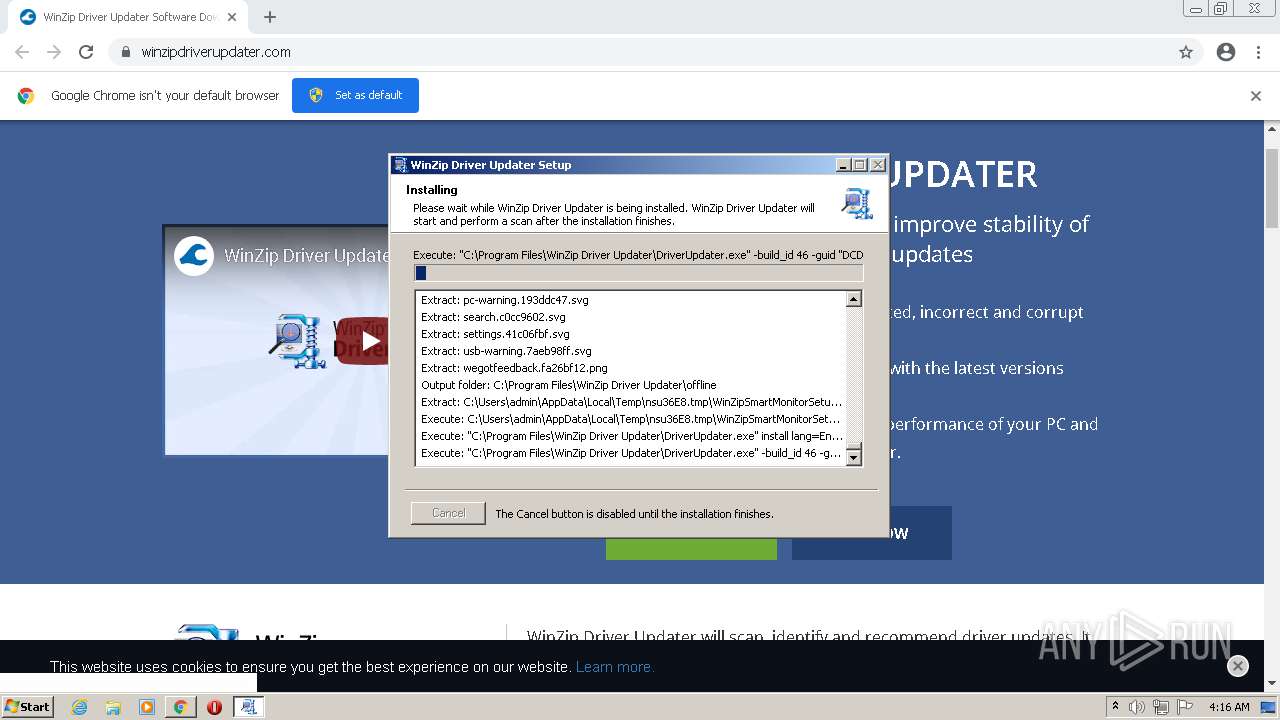This screenshot has width=1280, height=720.
Task: Close the cookie notice banner
Action: coord(1238,666)
